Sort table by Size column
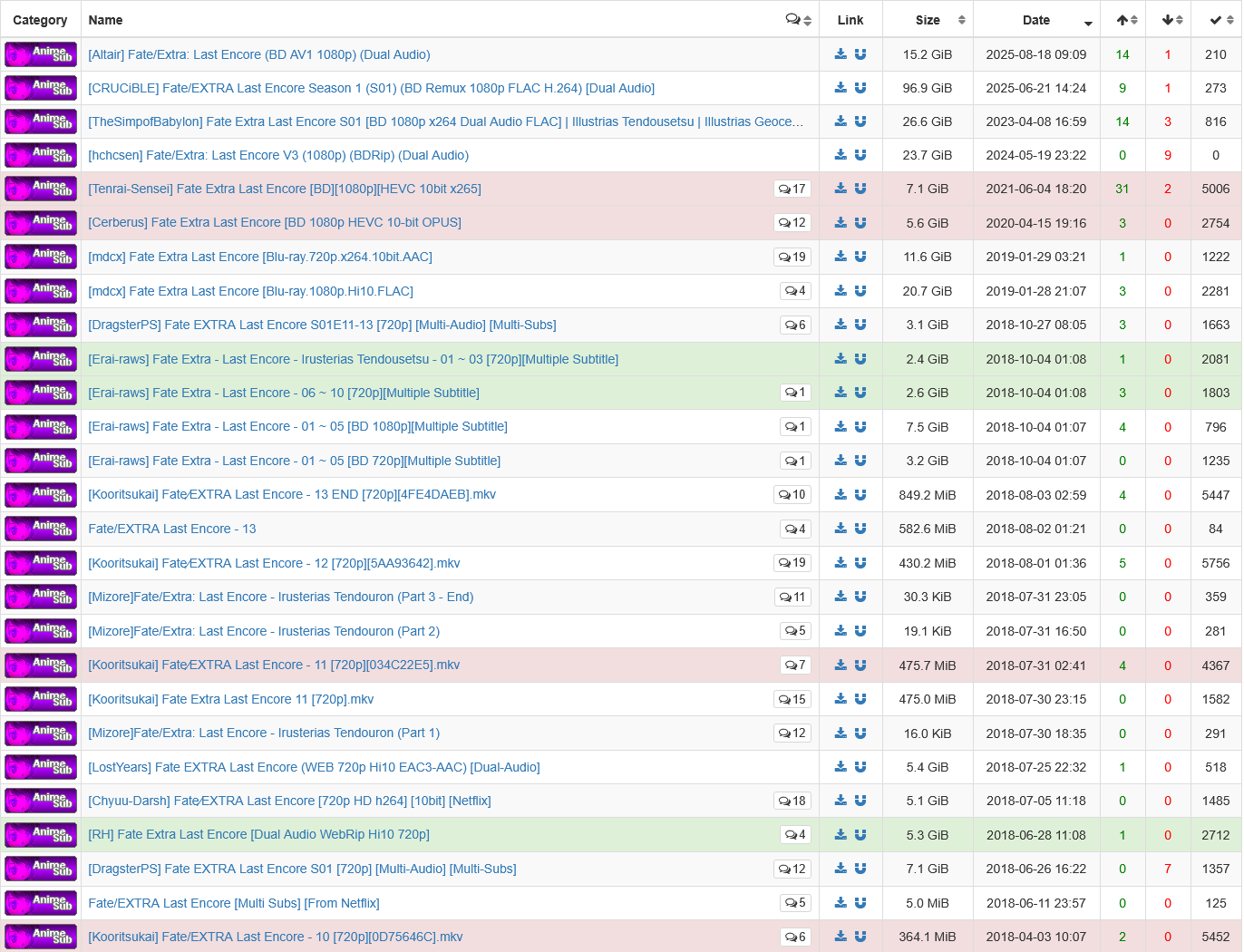 [928, 20]
